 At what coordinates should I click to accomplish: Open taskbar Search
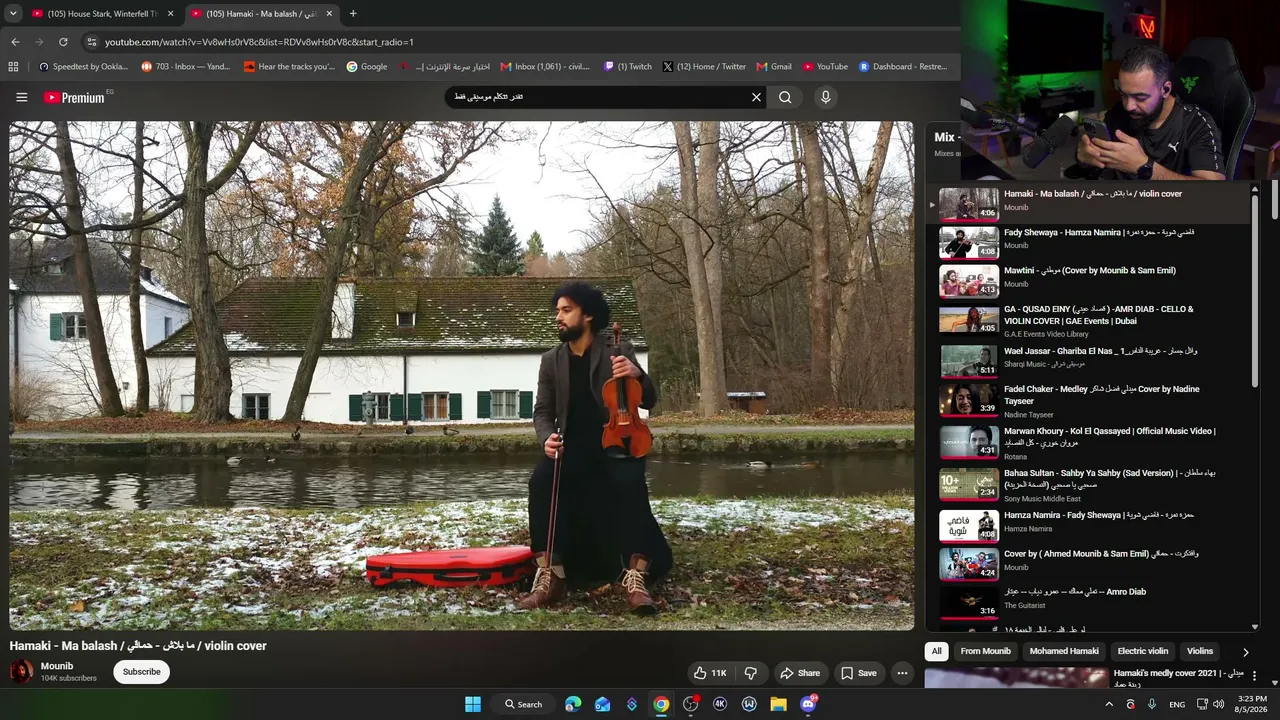(x=523, y=704)
